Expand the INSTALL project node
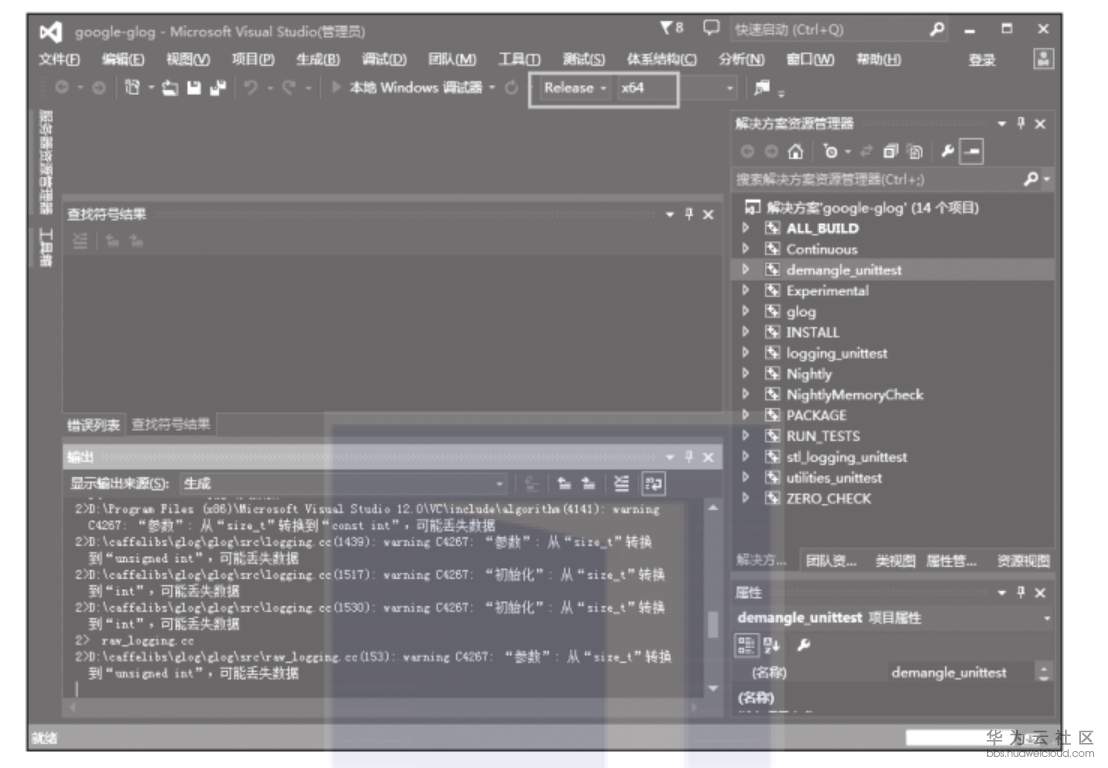The height and width of the screenshot is (768, 1108). 746,332
